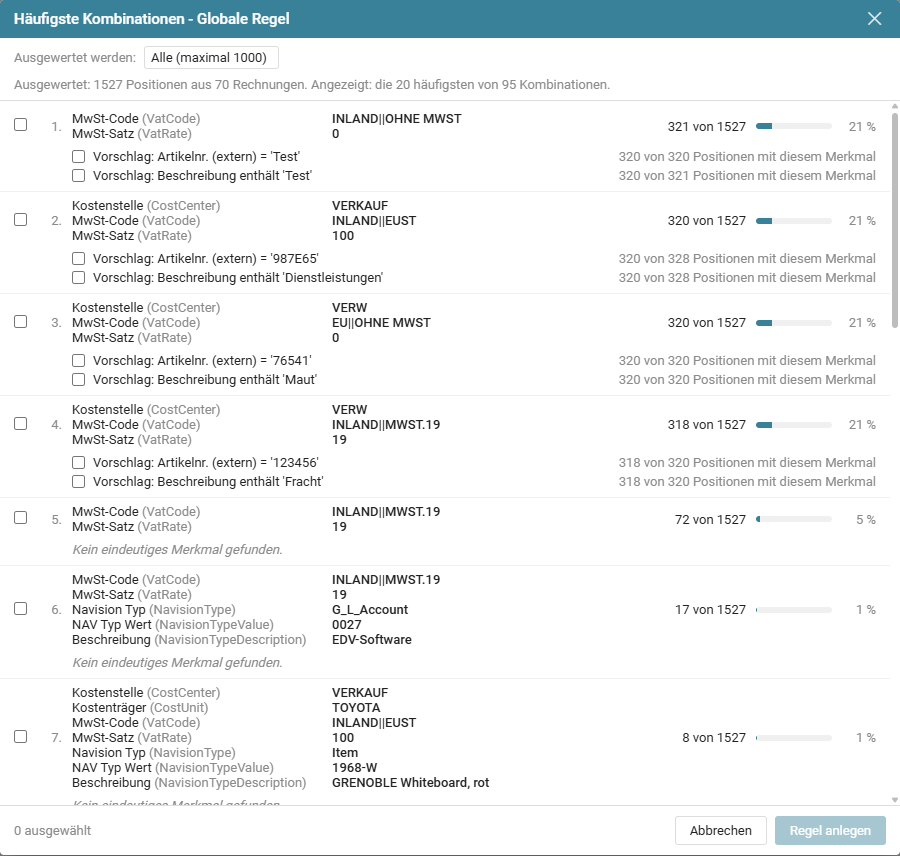Open the 'Alle (maximal 1000)' dropdown

211,57
